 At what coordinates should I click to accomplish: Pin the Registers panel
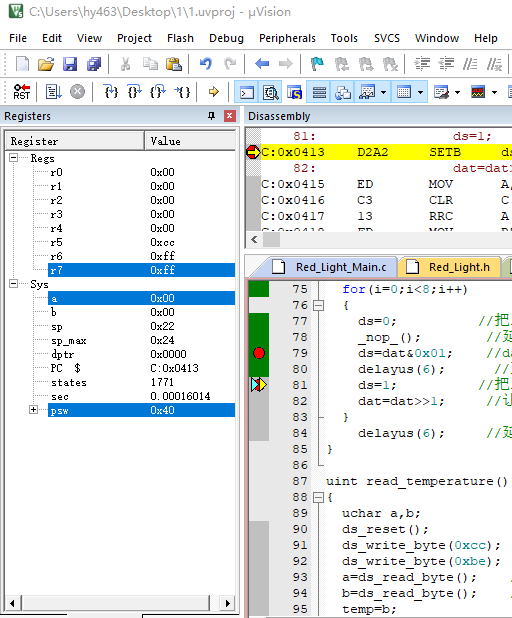coord(212,116)
